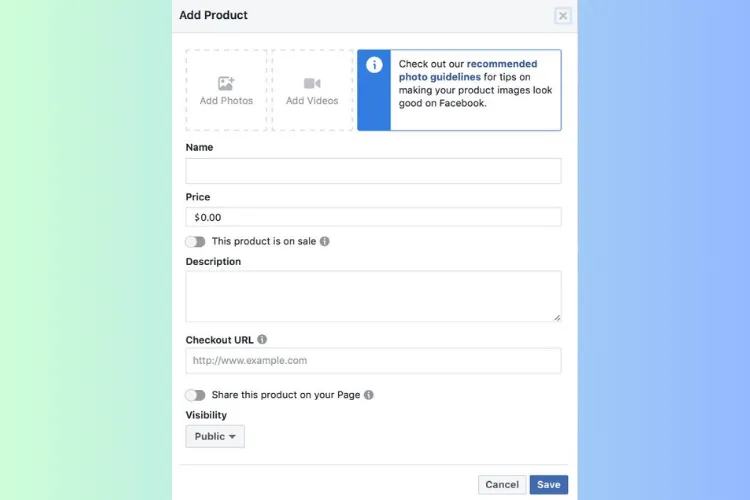Toggle 'Share this product on your Page' switch
Screen dimensions: 750x500
(195, 395)
